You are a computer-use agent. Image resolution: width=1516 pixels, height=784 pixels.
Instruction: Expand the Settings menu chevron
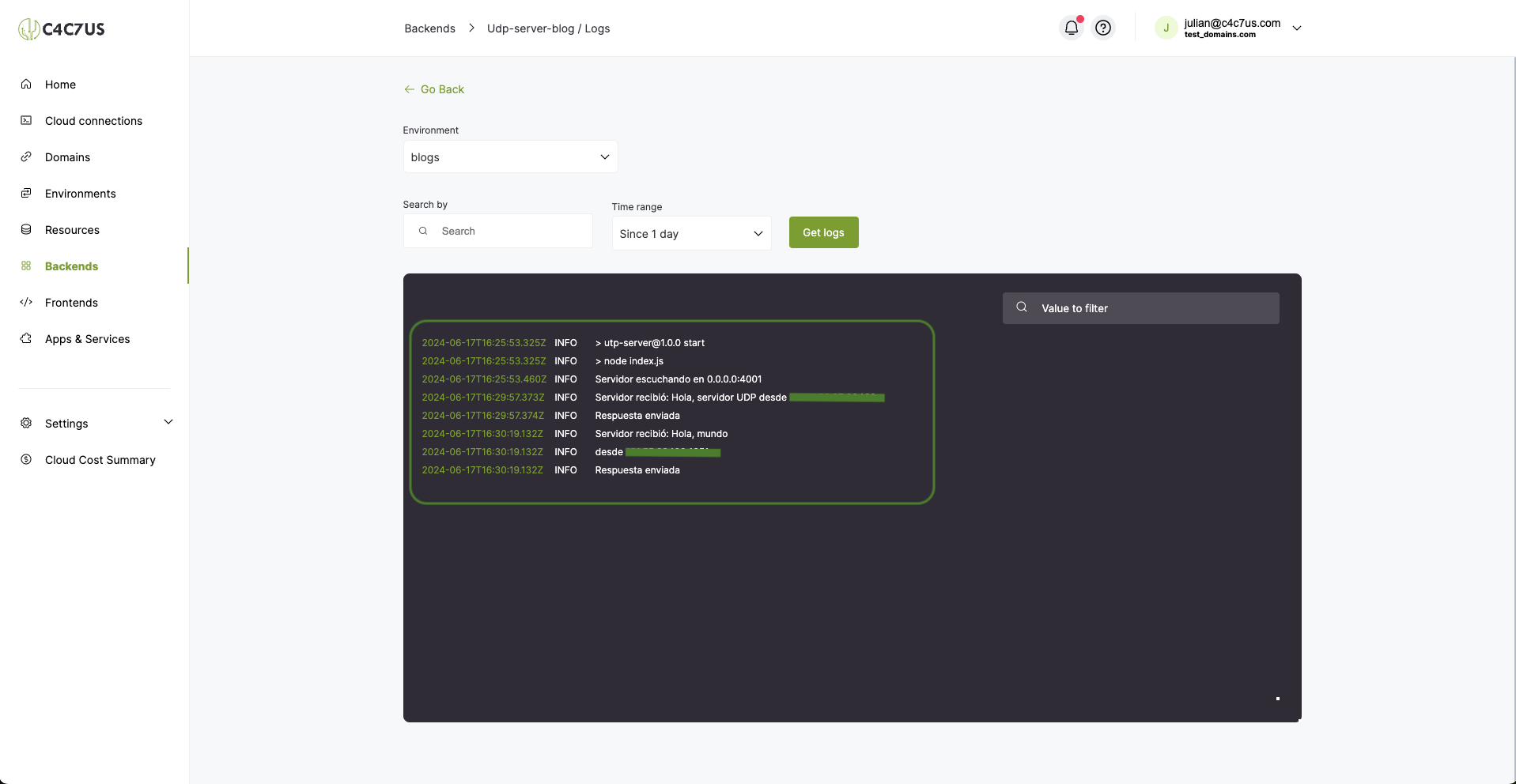click(x=168, y=422)
